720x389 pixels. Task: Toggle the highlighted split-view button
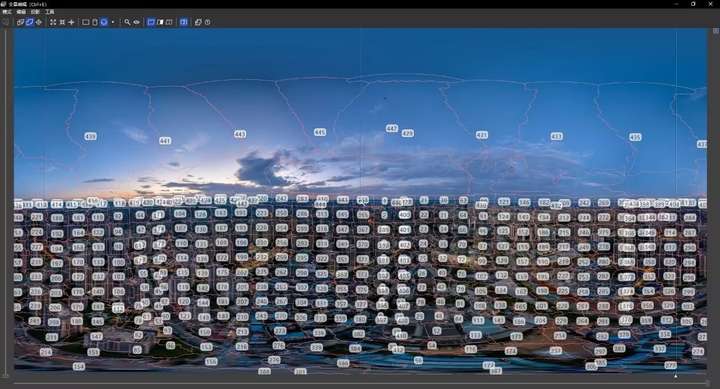click(x=184, y=22)
